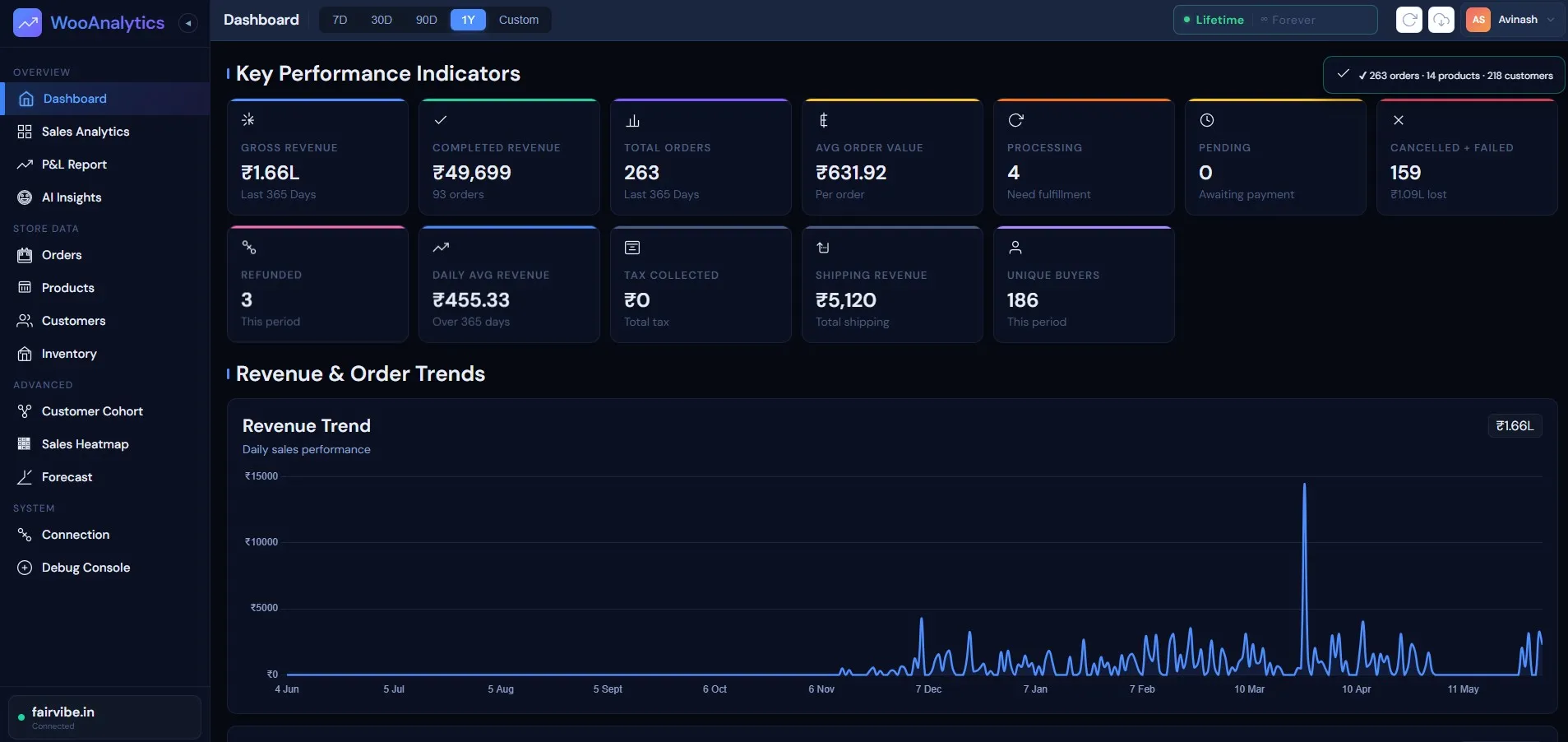This screenshot has width=1568, height=742.
Task: Click the Dashboard page title in header
Action: pos(261,20)
